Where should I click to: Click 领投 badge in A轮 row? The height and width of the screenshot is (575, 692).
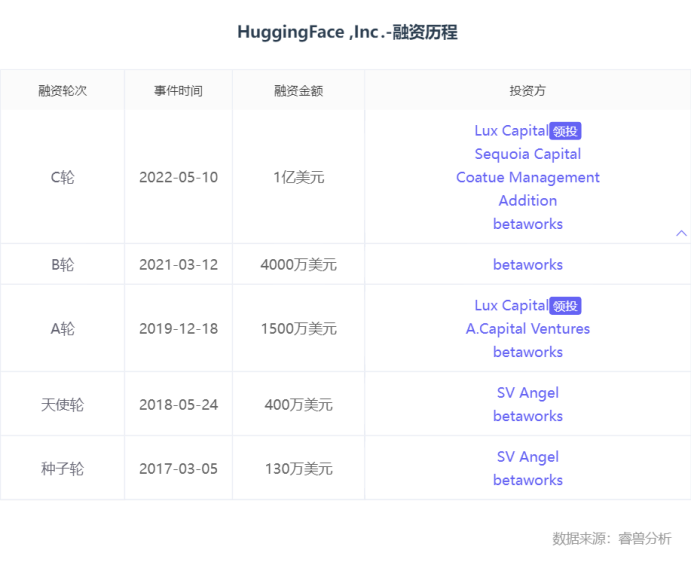pos(565,306)
